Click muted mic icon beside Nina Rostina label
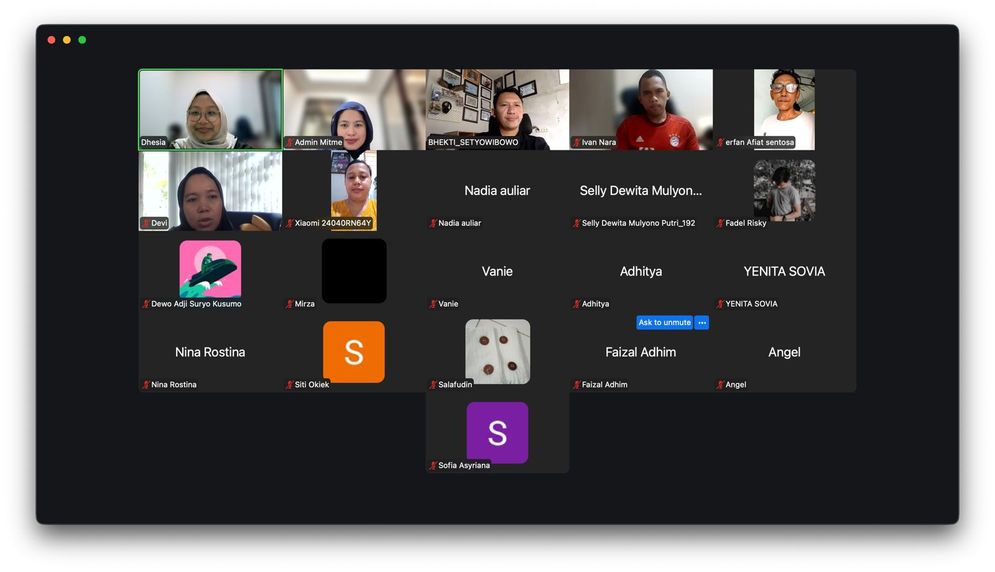The width and height of the screenshot is (995, 572). [x=146, y=385]
